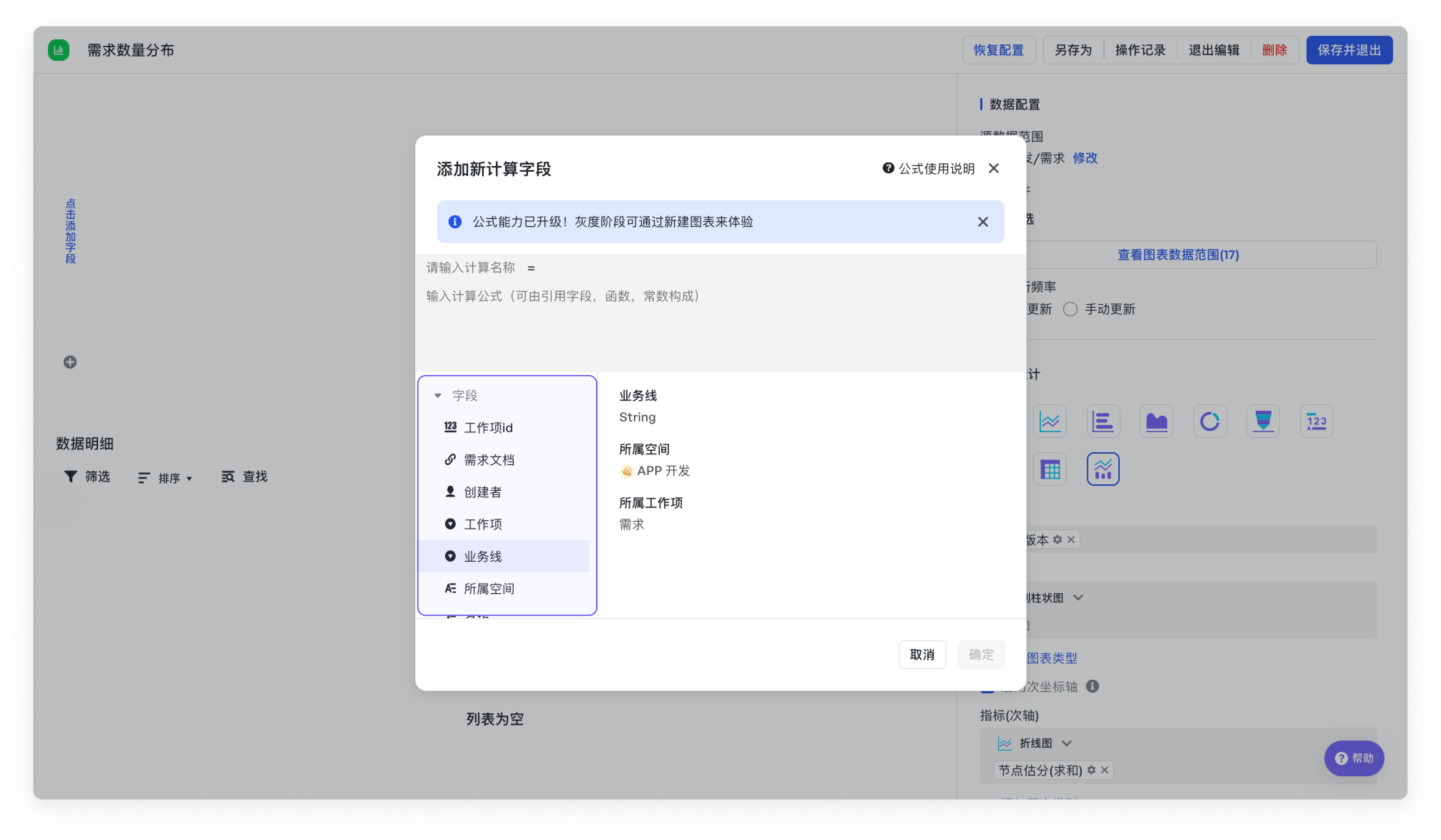1441x840 pixels.
Task: Click the blue info icon in the banner
Action: (455, 222)
